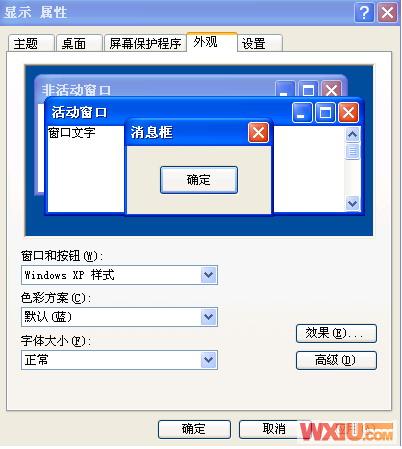Switch to the 桌面 tab
The height and width of the screenshot is (449, 402).
[x=79, y=43]
